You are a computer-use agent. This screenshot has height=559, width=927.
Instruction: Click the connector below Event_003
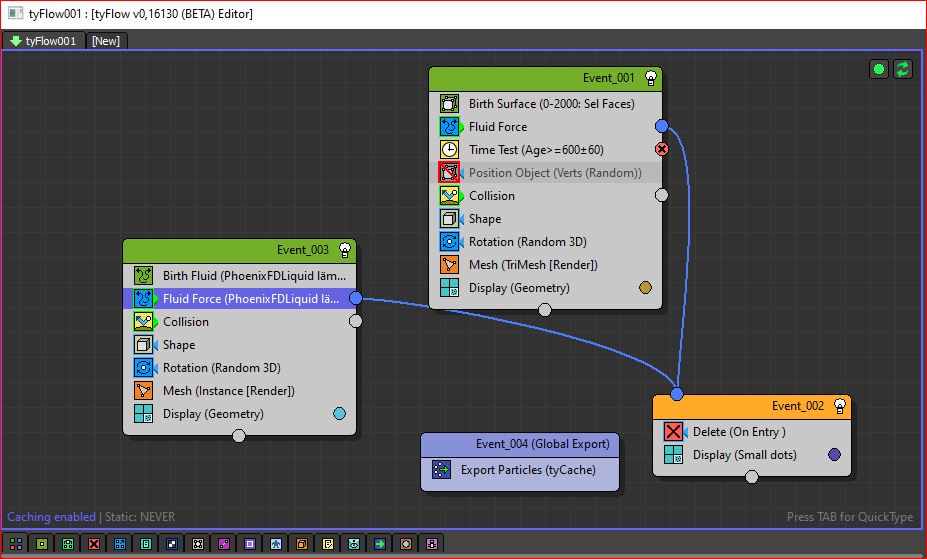(x=238, y=436)
